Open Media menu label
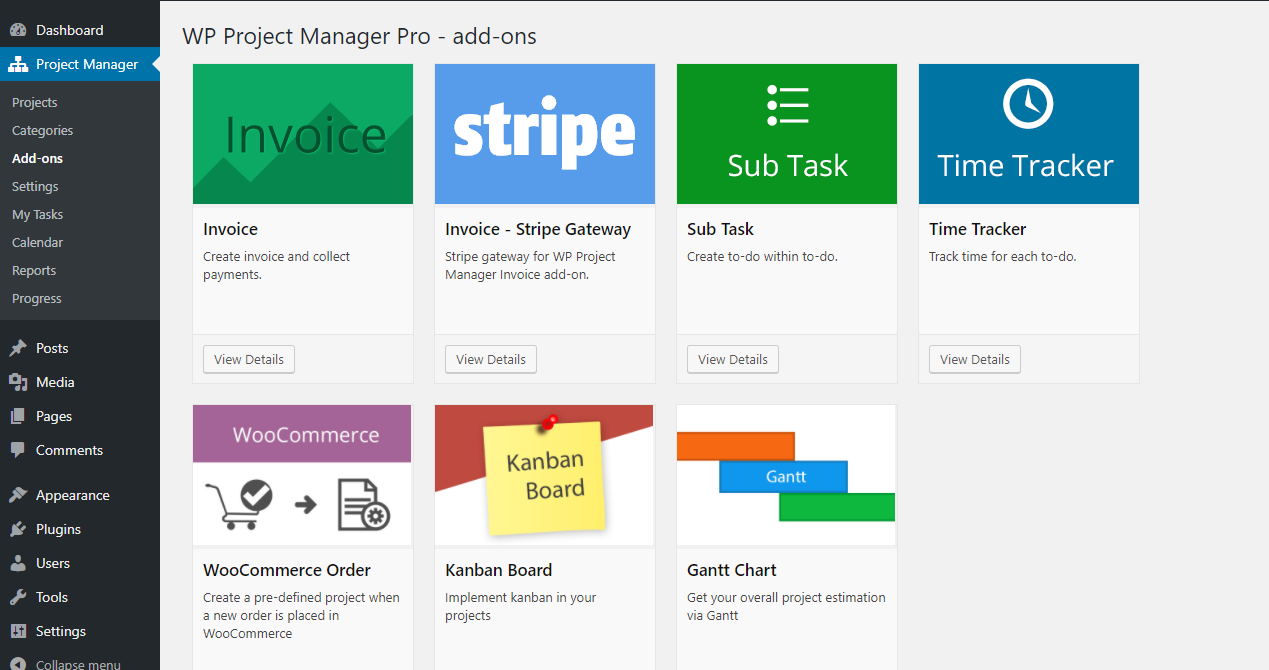1269x670 pixels. pos(55,382)
